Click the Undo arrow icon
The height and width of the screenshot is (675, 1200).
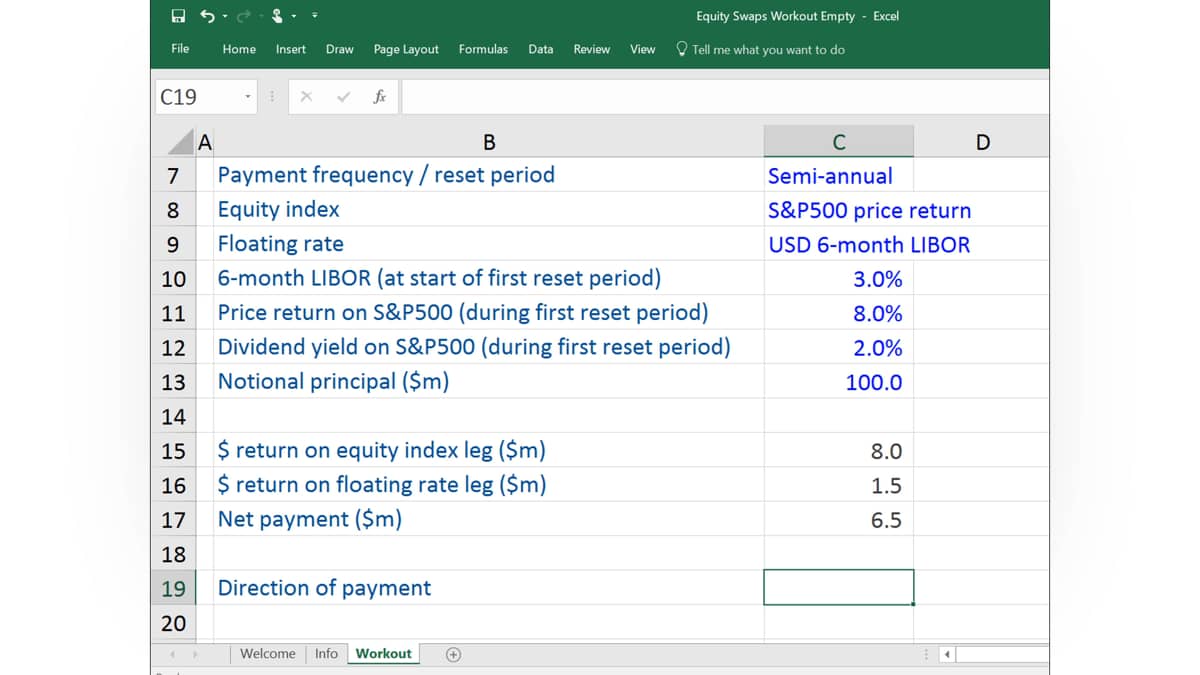point(207,16)
